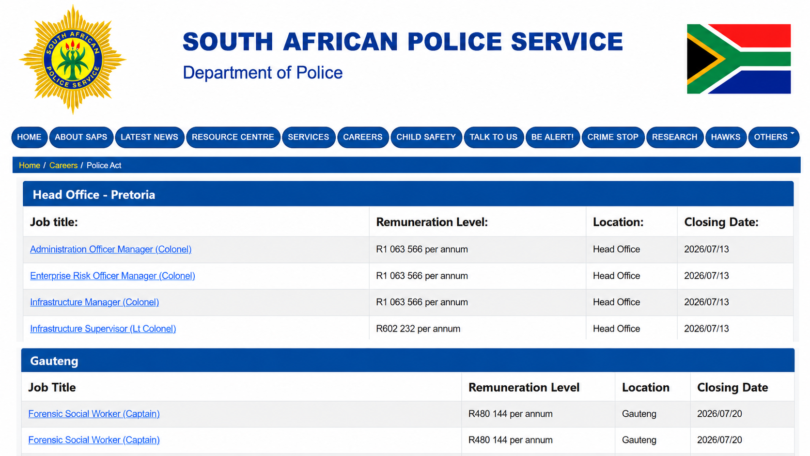Click the Gauteng section header
The width and height of the screenshot is (810, 456).
coord(408,360)
